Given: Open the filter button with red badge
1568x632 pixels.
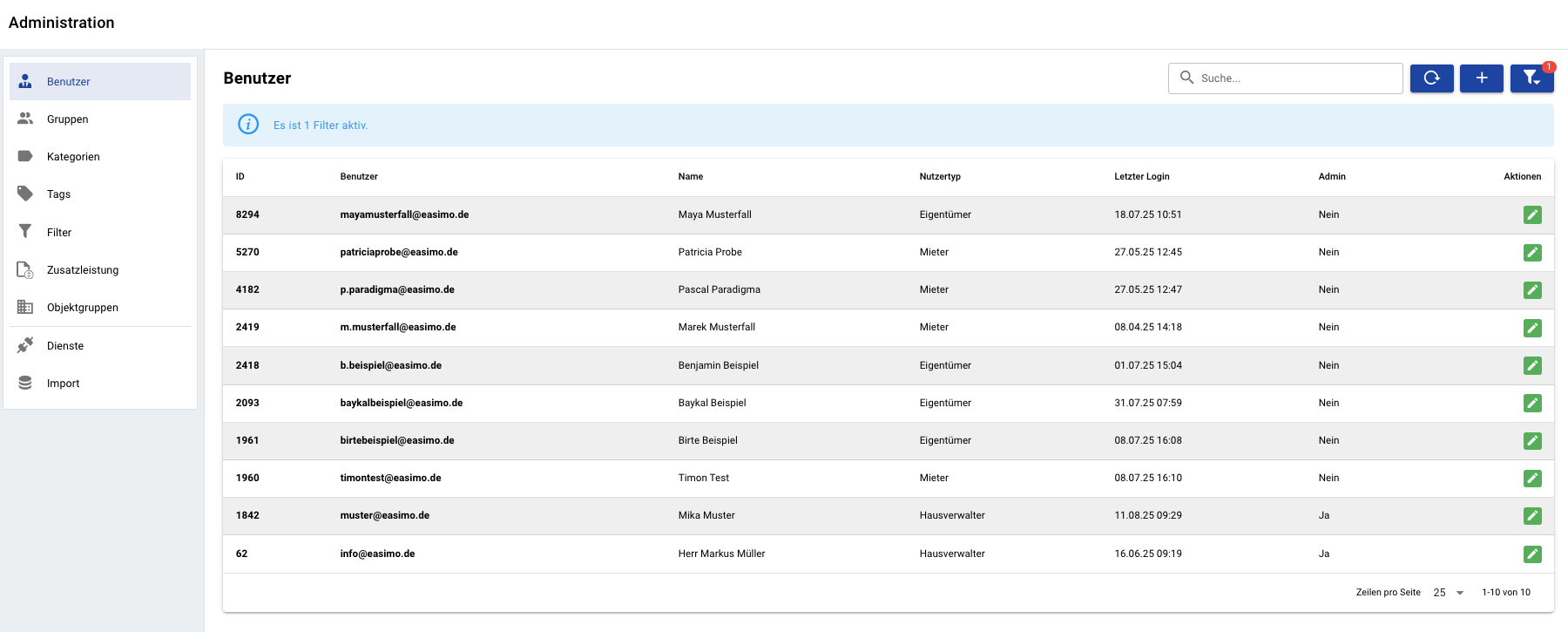Looking at the screenshot, I should (1531, 78).
